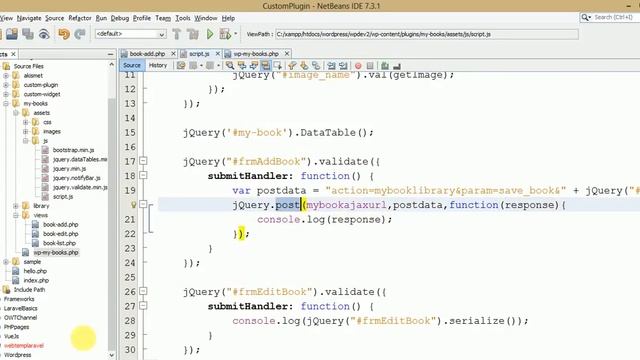This screenshot has width=640, height=360.
Task: Click the Stop Macro Recording icon
Action: click(x=370, y=65)
